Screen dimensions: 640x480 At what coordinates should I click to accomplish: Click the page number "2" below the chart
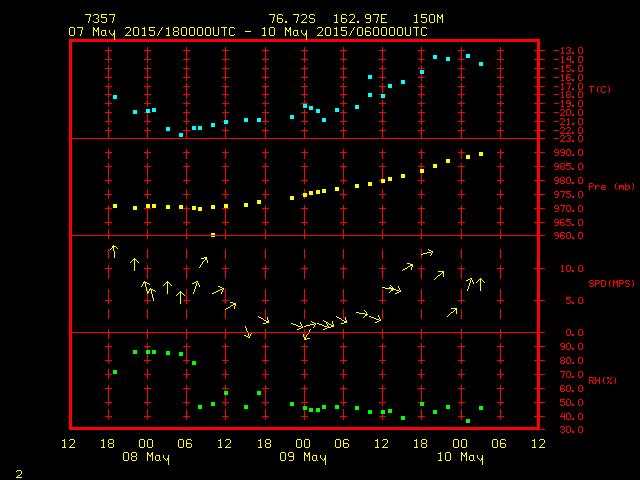(19, 474)
